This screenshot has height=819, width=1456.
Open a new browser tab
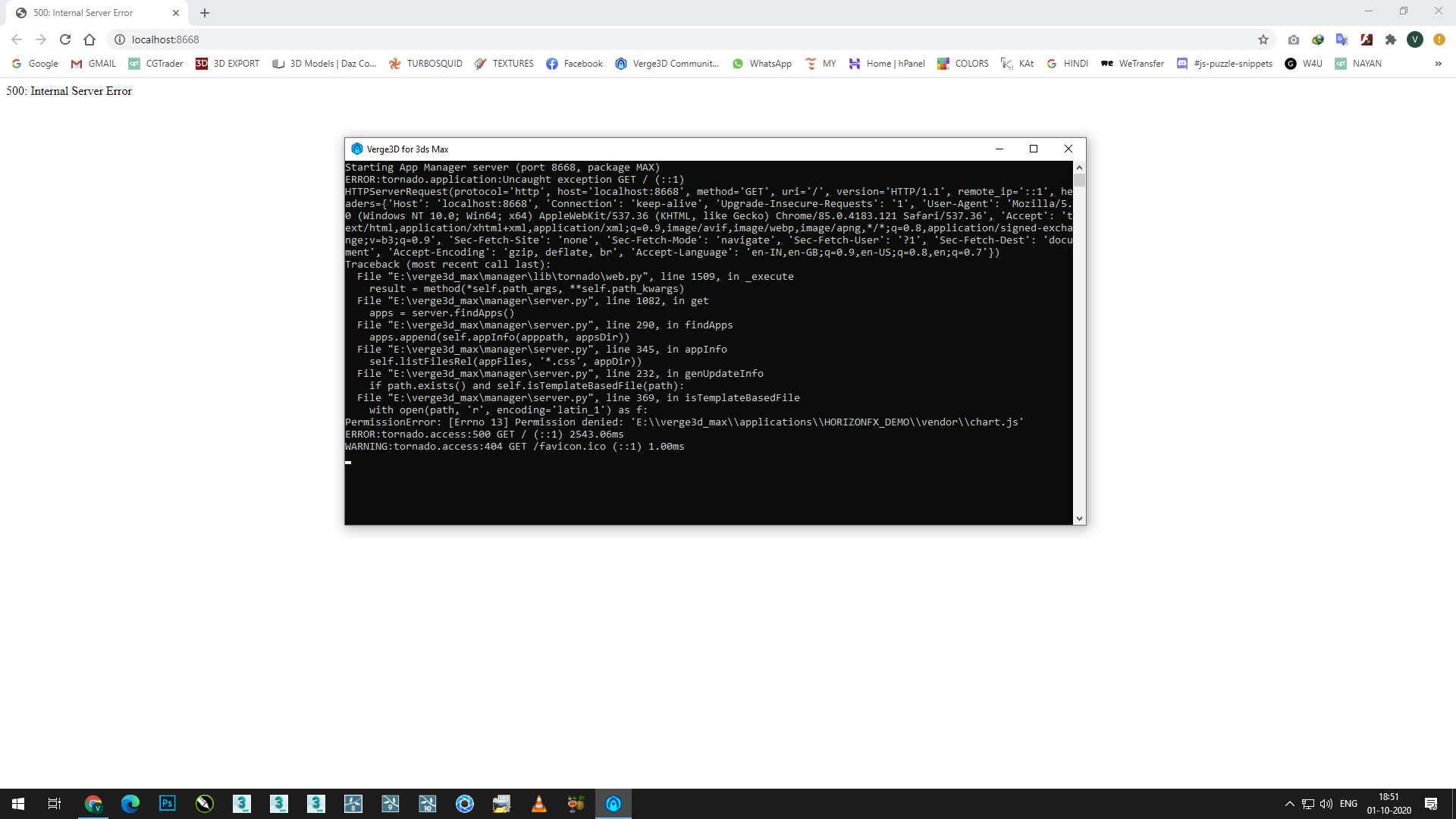coord(205,13)
